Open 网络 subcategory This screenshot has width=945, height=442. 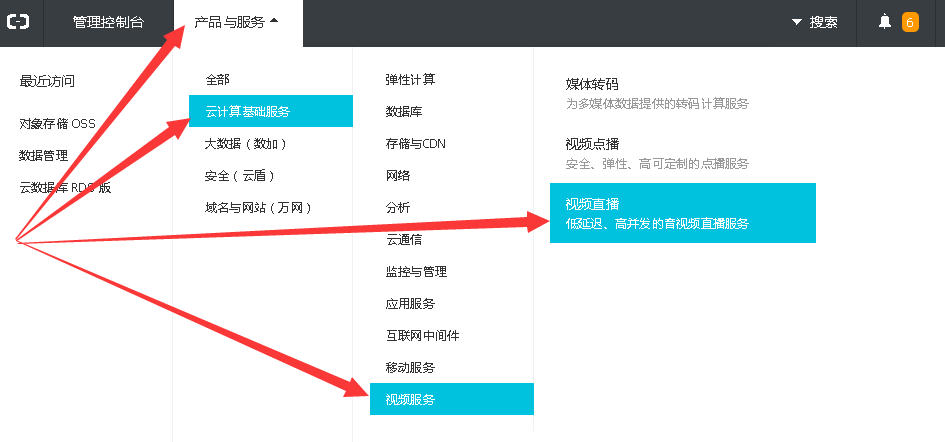398,175
